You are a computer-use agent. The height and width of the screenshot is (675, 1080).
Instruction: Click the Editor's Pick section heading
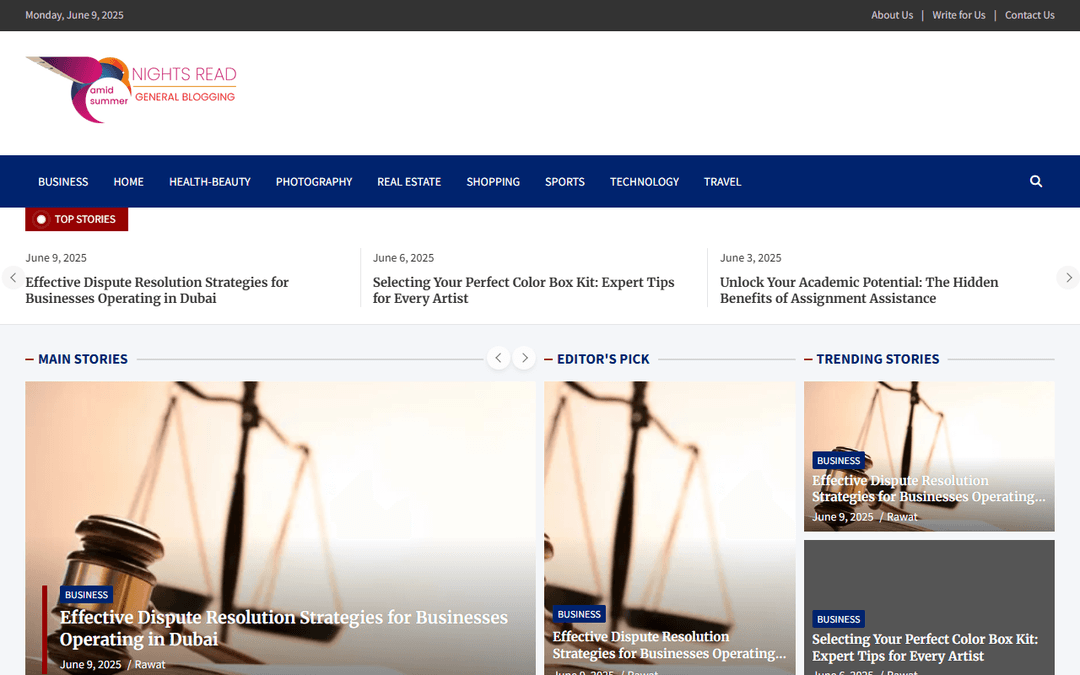(x=603, y=359)
